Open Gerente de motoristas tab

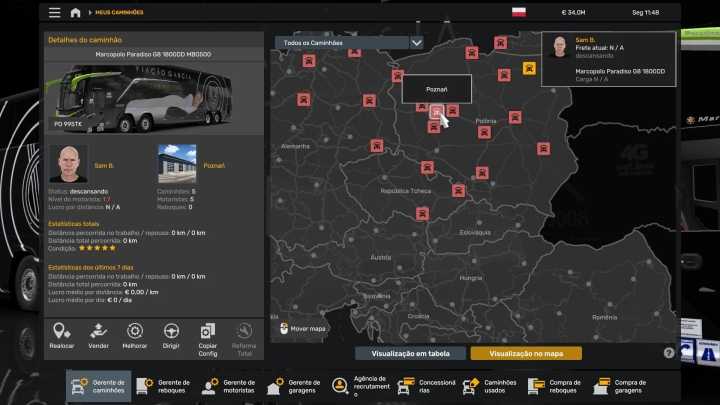click(229, 386)
